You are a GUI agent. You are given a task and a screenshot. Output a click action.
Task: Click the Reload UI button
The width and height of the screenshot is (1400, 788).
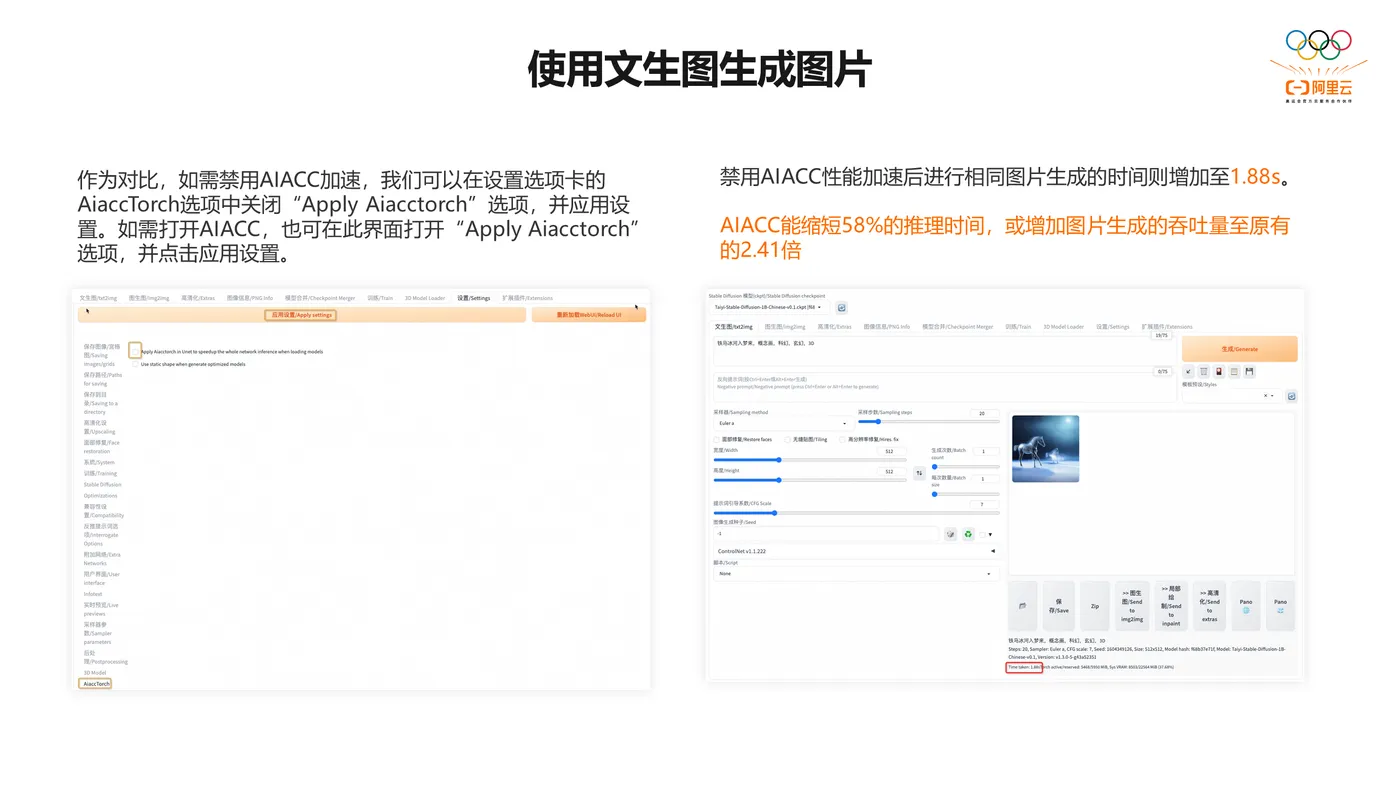[589, 315]
